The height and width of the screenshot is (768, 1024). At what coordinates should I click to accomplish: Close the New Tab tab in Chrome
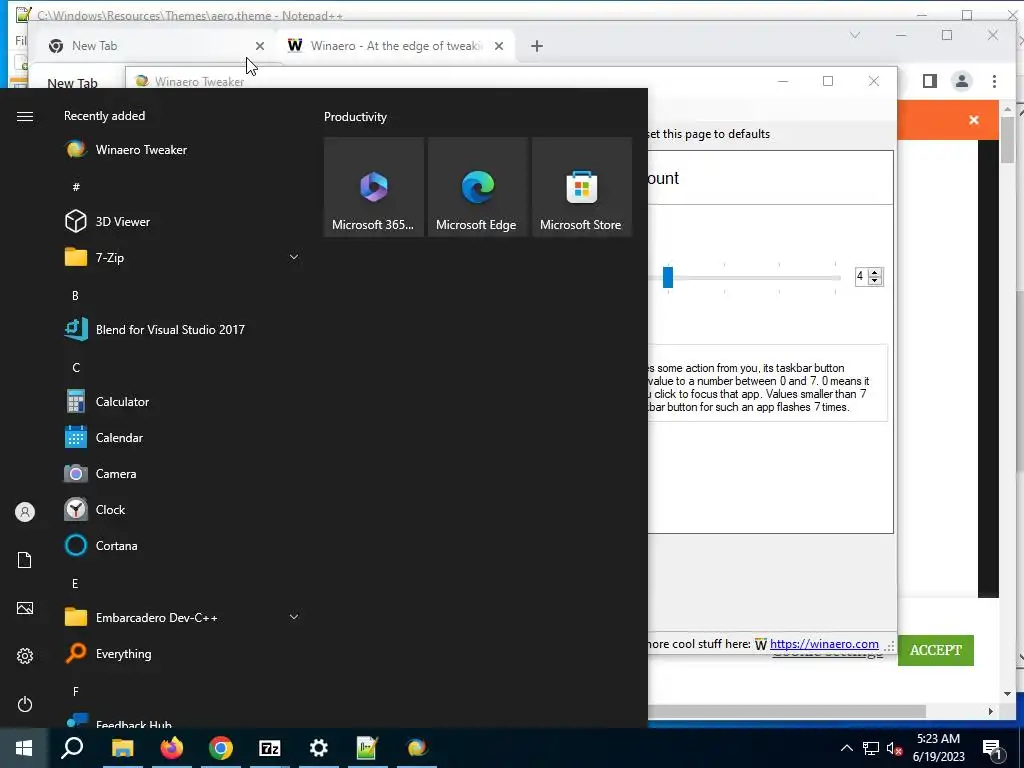tap(260, 46)
